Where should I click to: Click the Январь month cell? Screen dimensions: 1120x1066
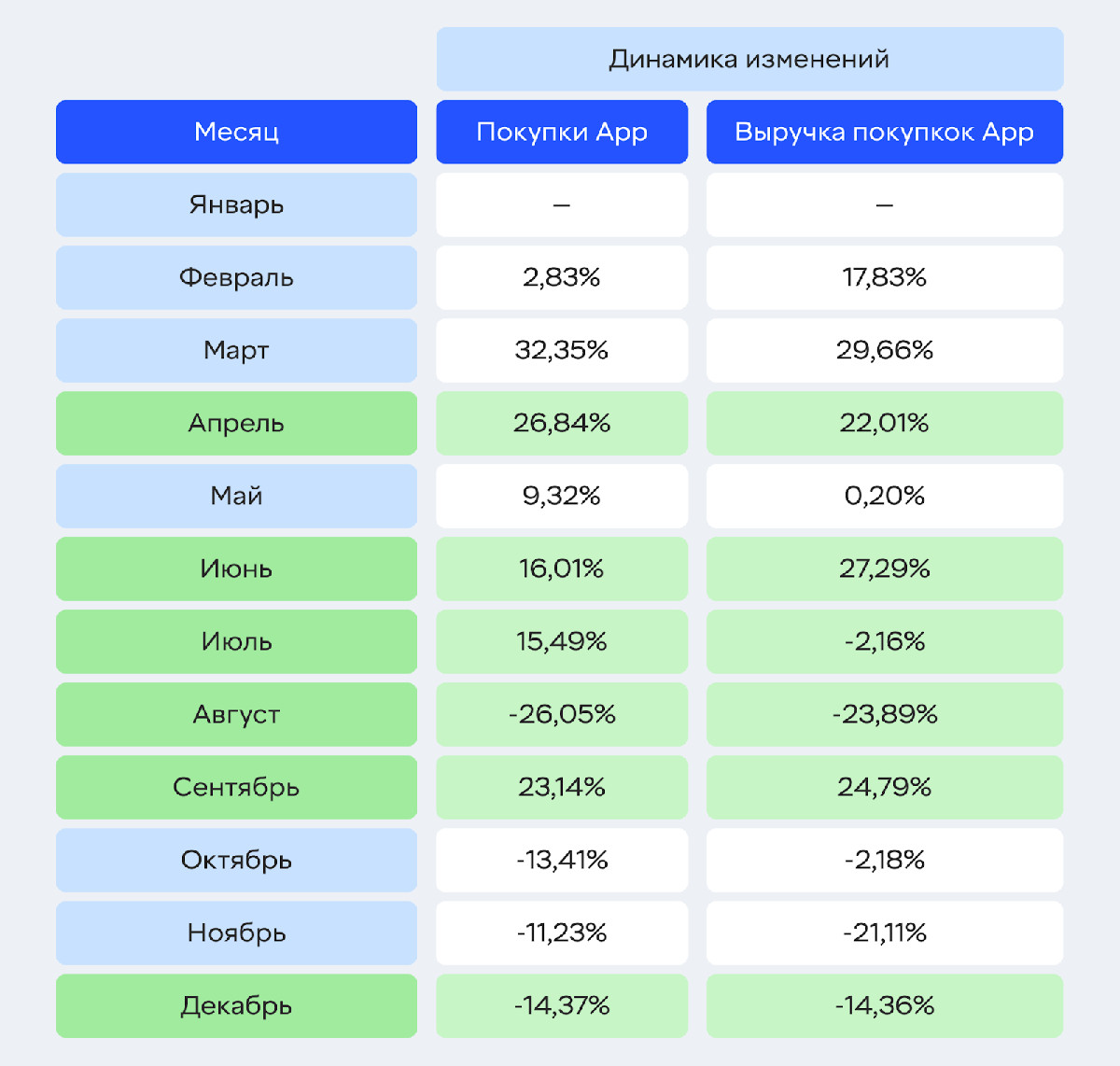[x=236, y=204]
